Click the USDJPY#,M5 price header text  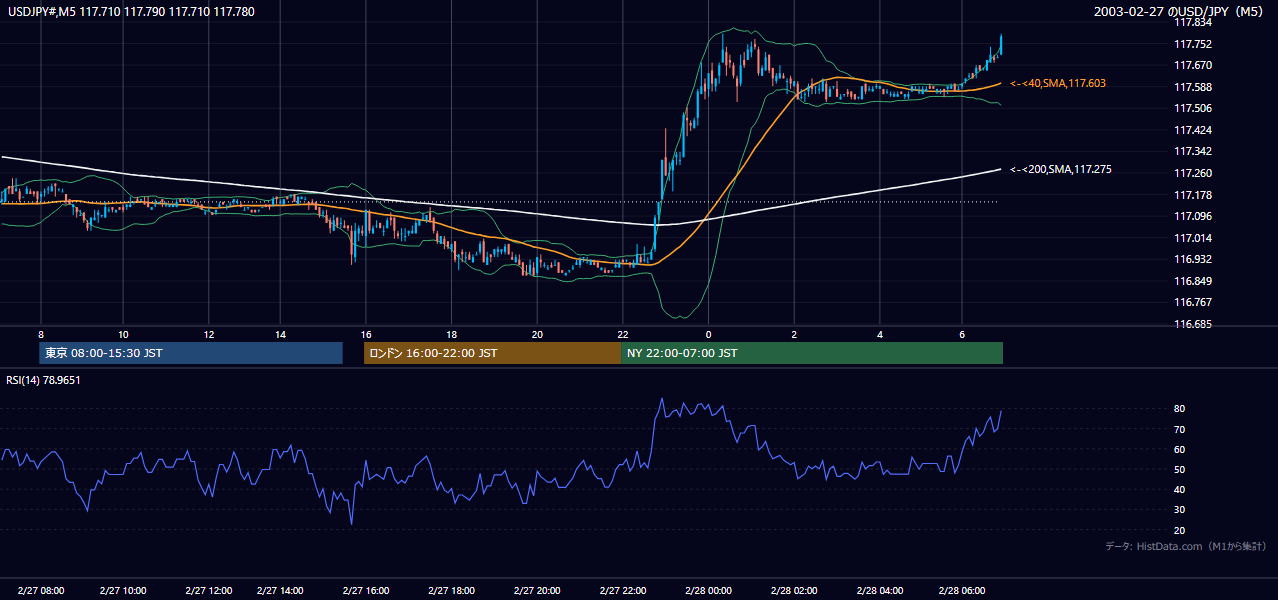click(131, 12)
